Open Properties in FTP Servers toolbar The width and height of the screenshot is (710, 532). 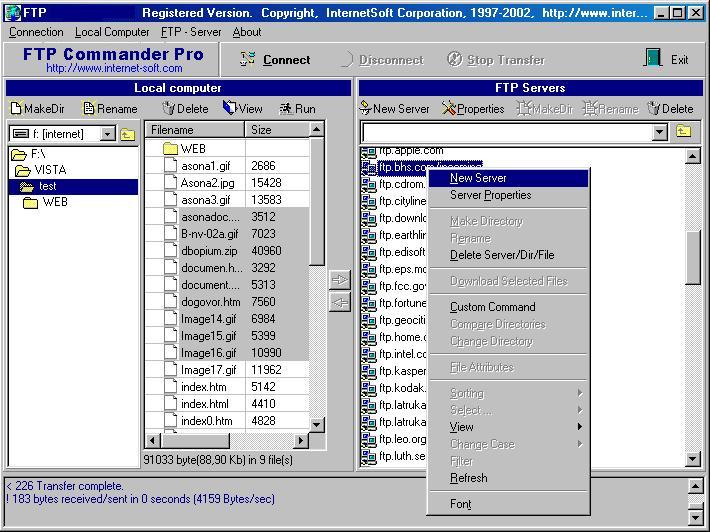point(473,108)
